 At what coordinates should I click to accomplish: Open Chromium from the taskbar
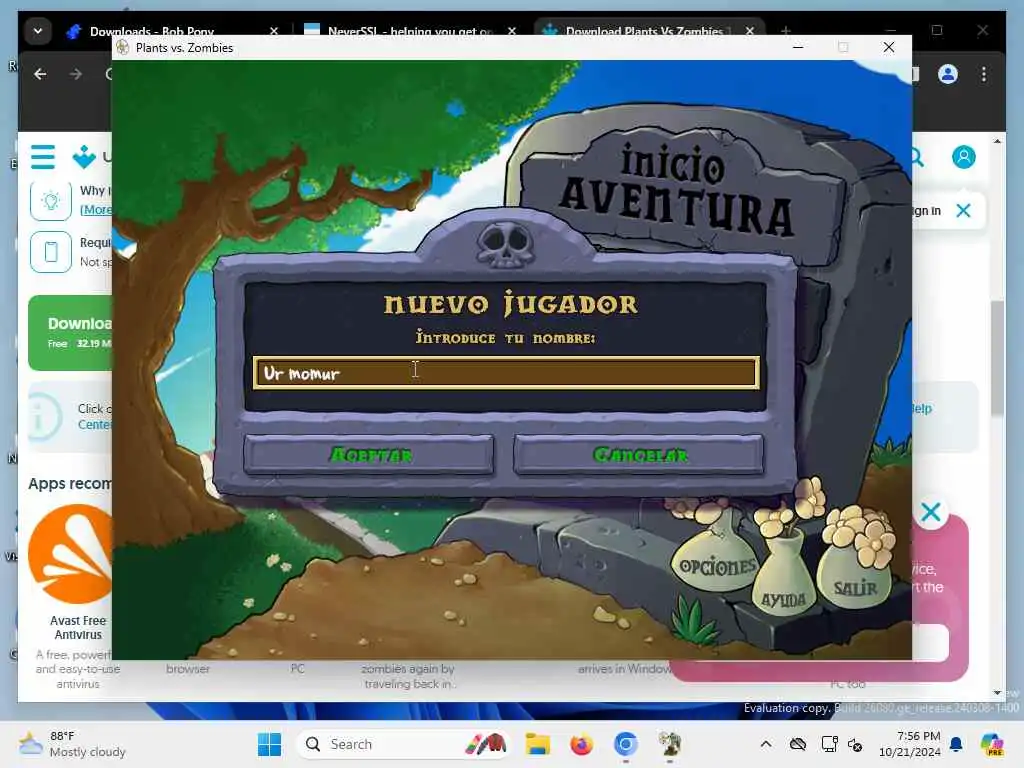pos(625,744)
